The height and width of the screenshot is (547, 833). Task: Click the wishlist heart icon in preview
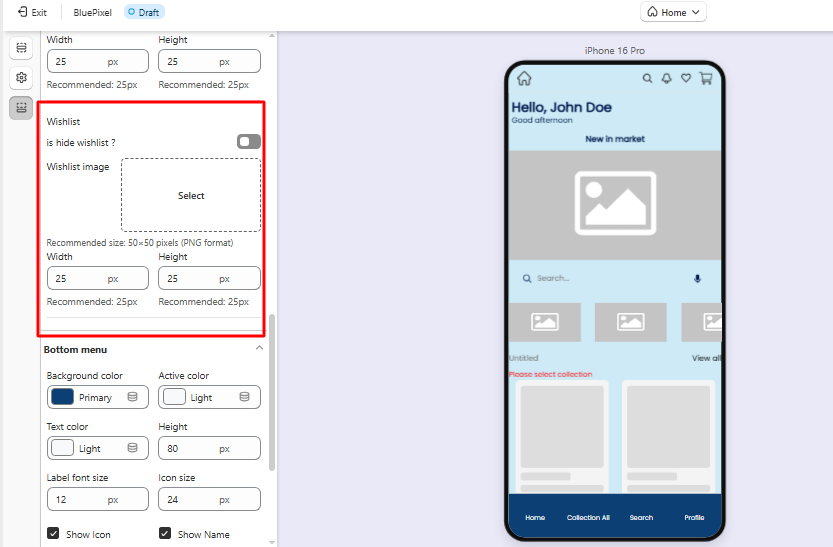click(x=686, y=78)
